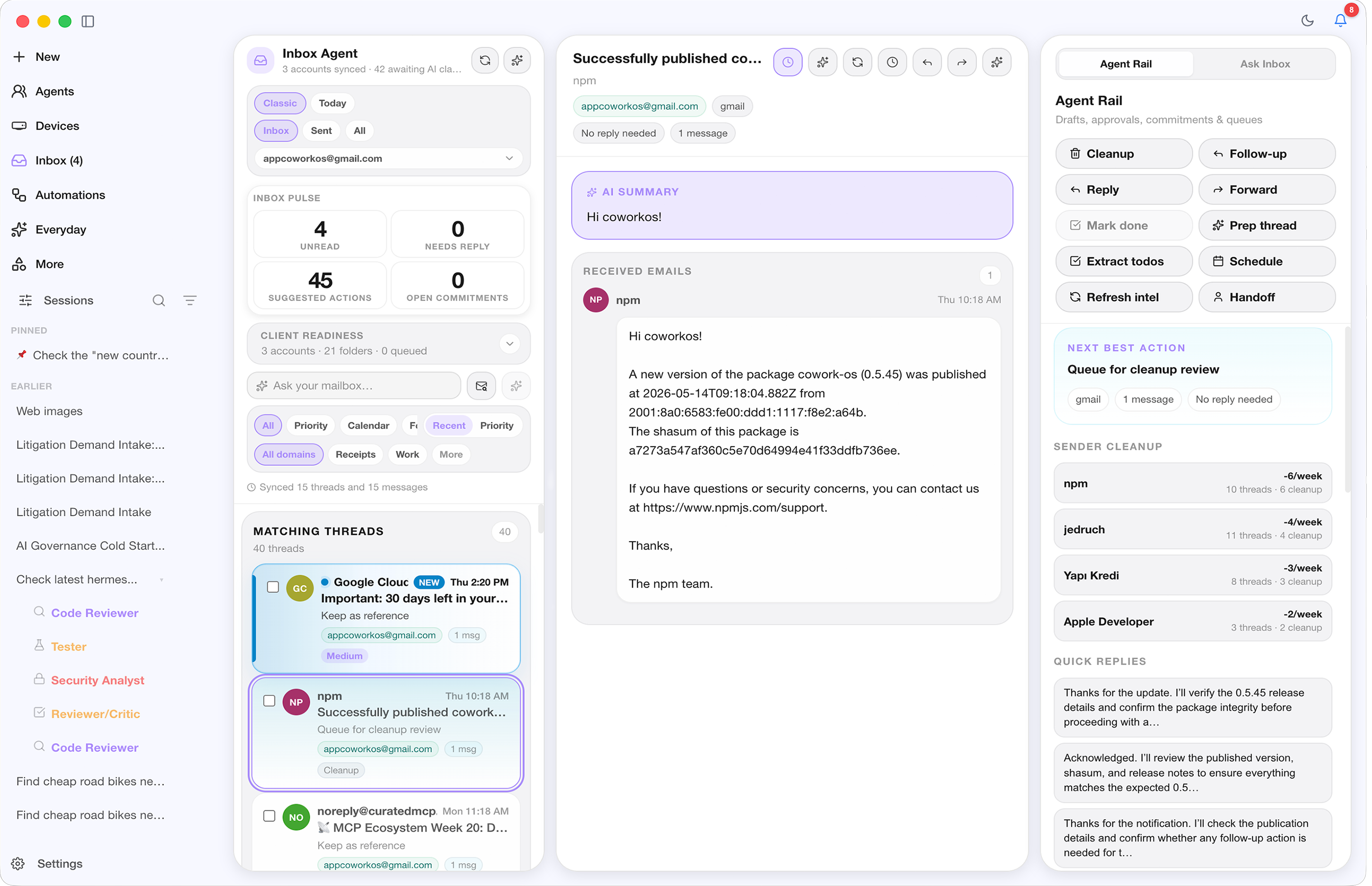Open the jedruch sender cleanup row
Image resolution: width=1372 pixels, height=886 pixels.
(x=1193, y=529)
